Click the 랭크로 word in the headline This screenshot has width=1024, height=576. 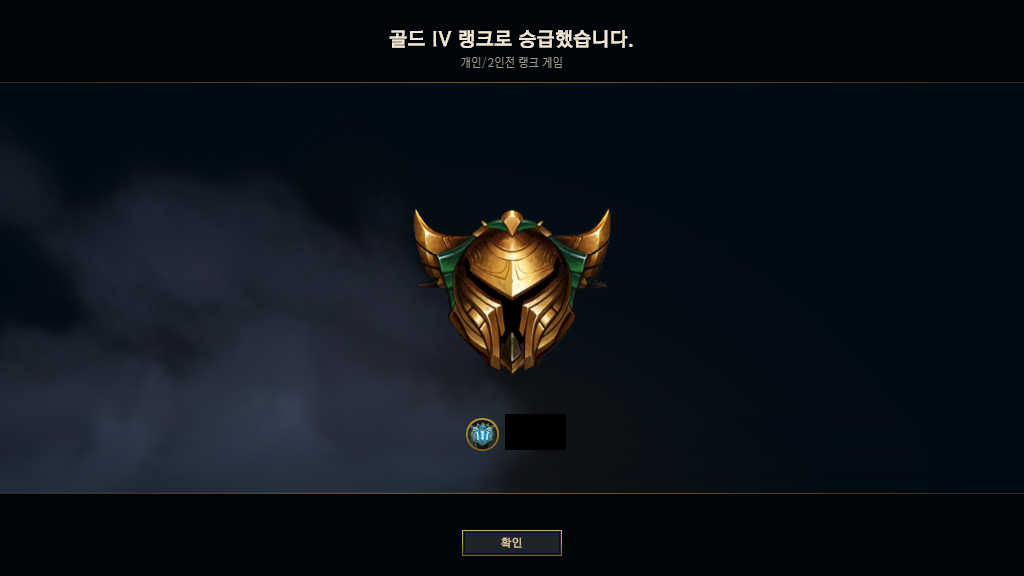485,39
